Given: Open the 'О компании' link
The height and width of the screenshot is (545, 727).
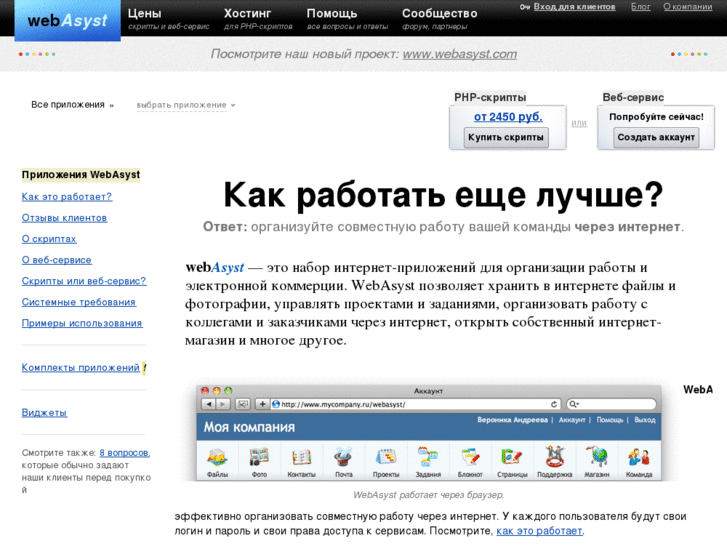Looking at the screenshot, I should [x=688, y=7].
